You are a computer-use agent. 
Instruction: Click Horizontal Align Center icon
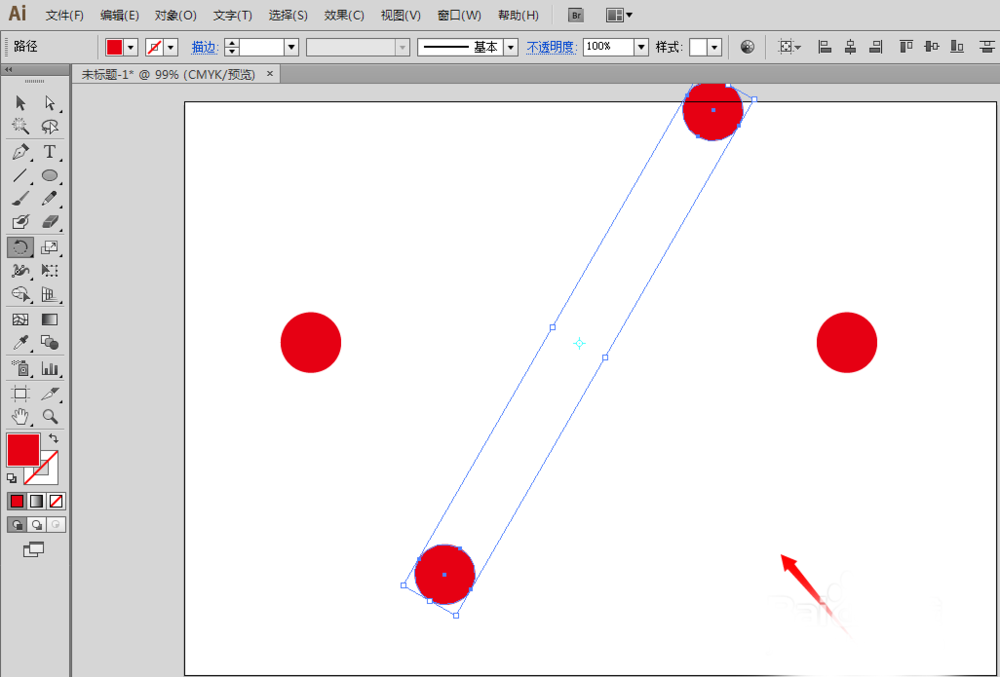click(x=850, y=47)
